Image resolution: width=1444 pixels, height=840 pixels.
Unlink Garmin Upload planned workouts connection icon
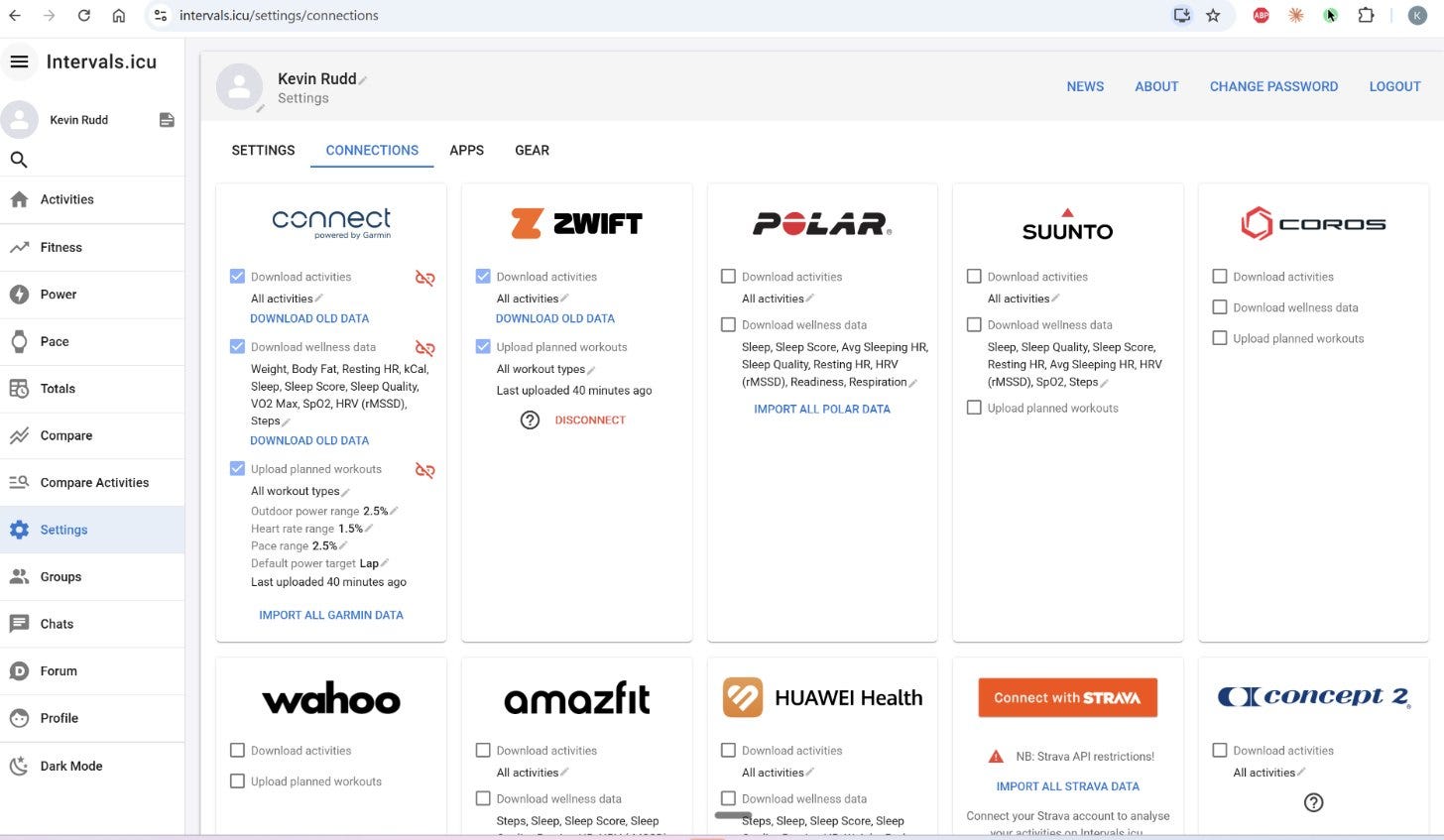click(x=424, y=470)
